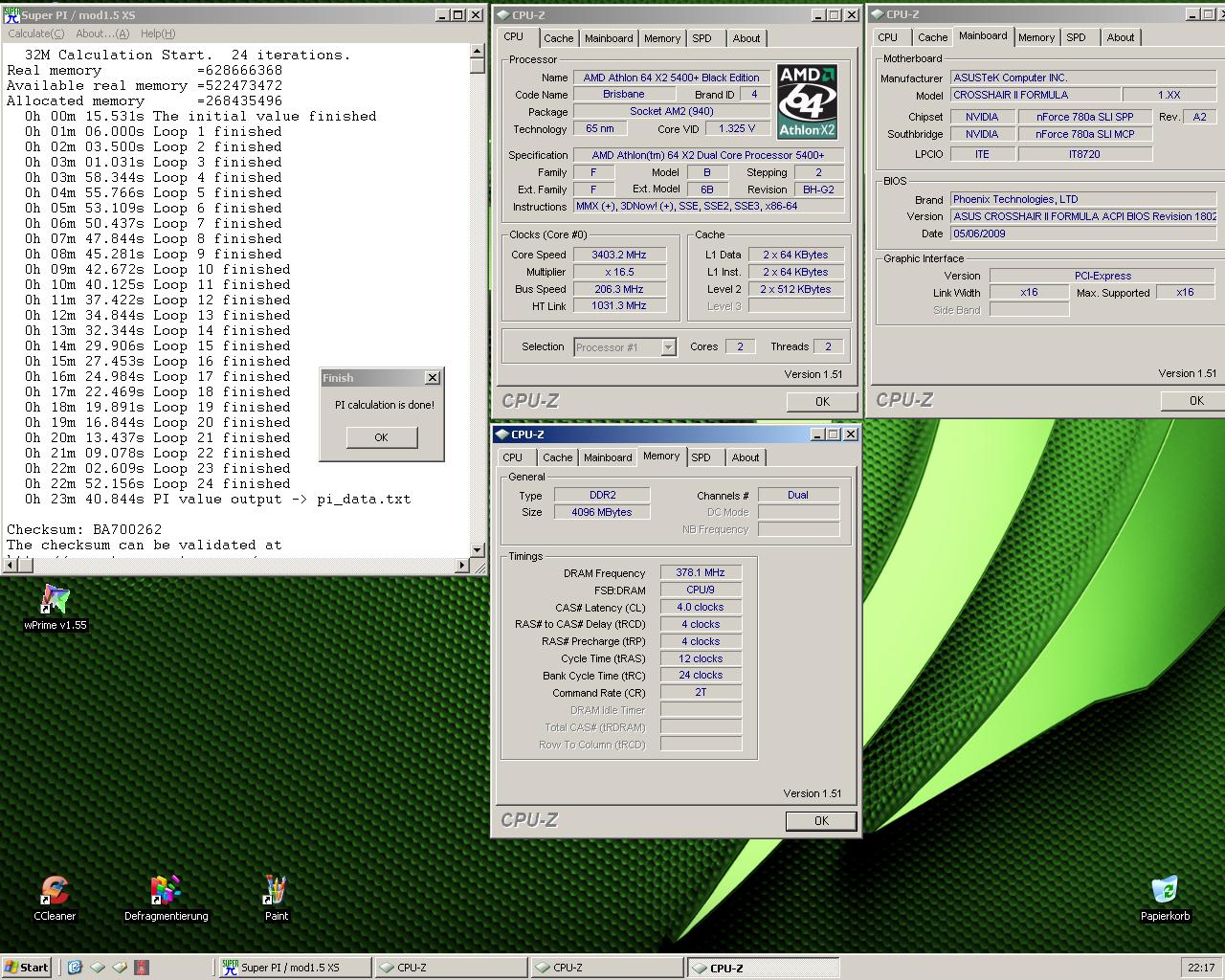Viewport: 1225px width, 980px height.
Task: Select SPD tab in the Mainboard CPU-Z window
Action: click(x=1077, y=37)
